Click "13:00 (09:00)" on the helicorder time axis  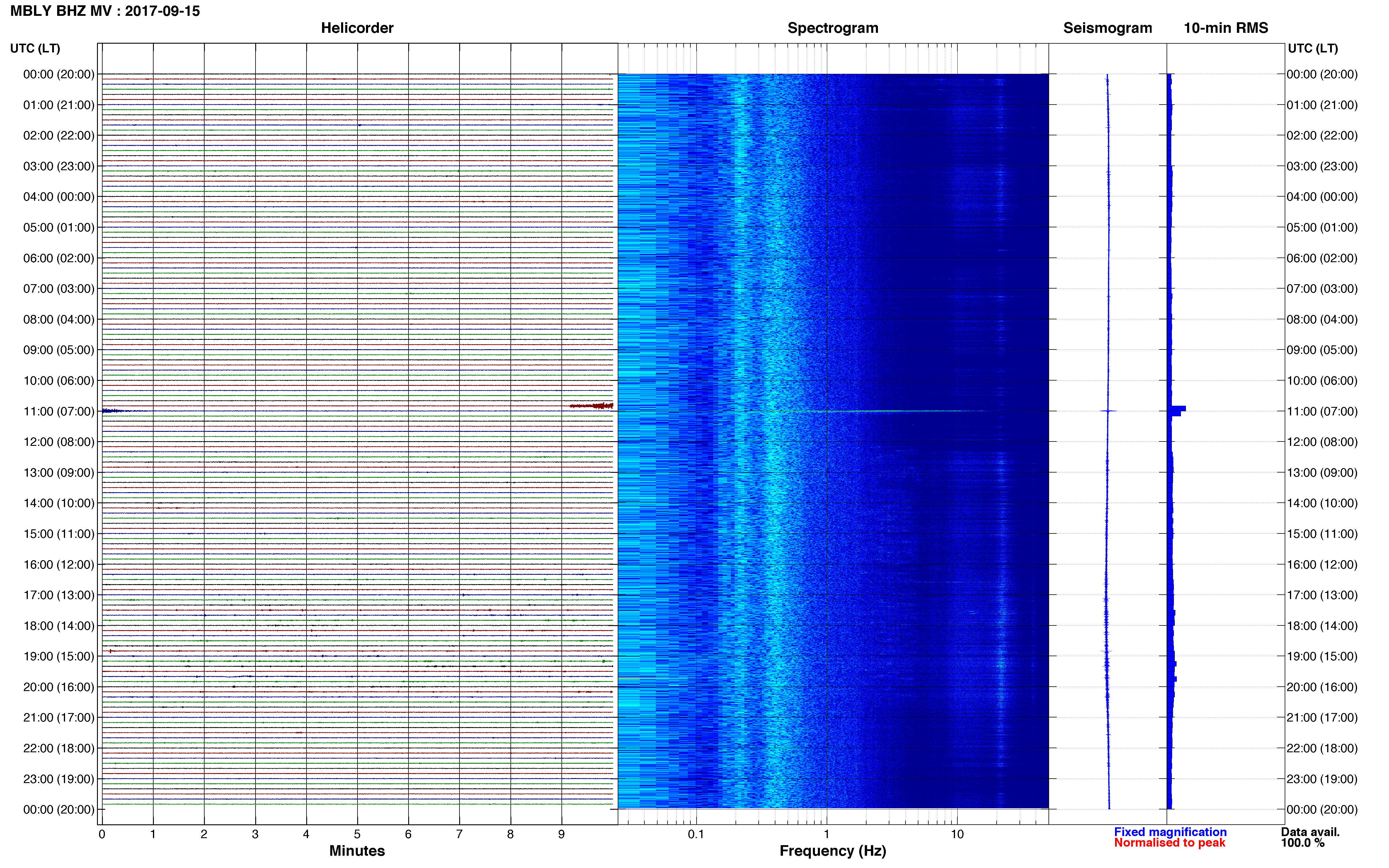point(59,473)
